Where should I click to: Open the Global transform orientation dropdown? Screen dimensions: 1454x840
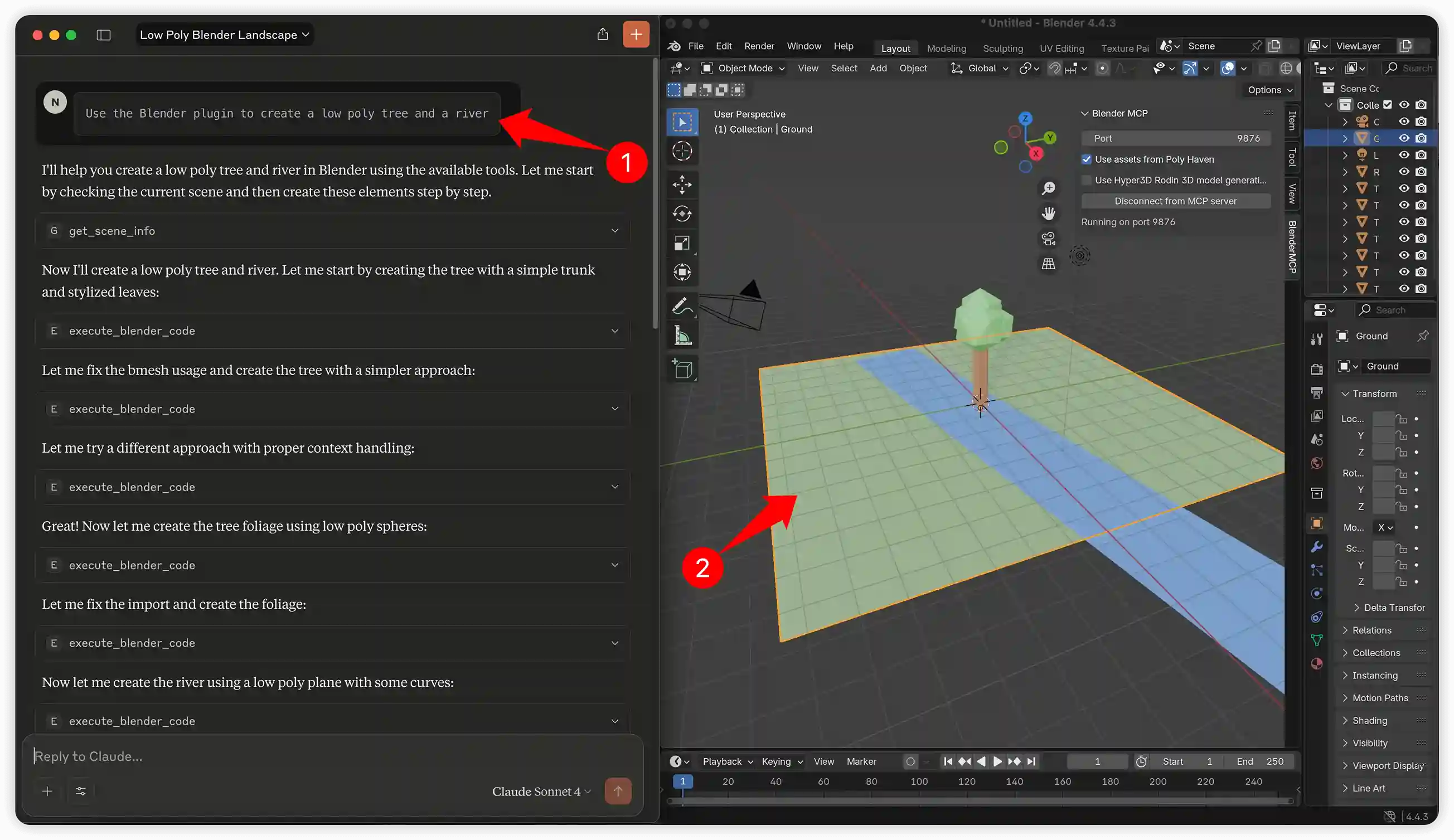pyautogui.click(x=980, y=68)
